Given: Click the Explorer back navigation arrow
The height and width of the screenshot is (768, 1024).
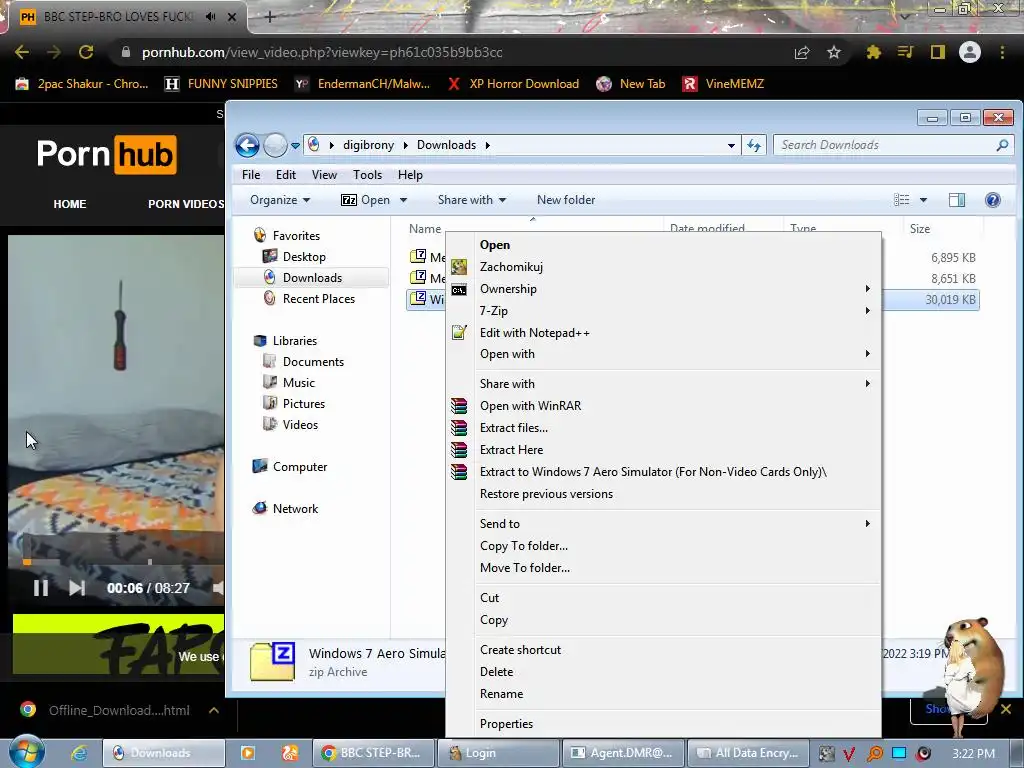Looking at the screenshot, I should click(248, 145).
